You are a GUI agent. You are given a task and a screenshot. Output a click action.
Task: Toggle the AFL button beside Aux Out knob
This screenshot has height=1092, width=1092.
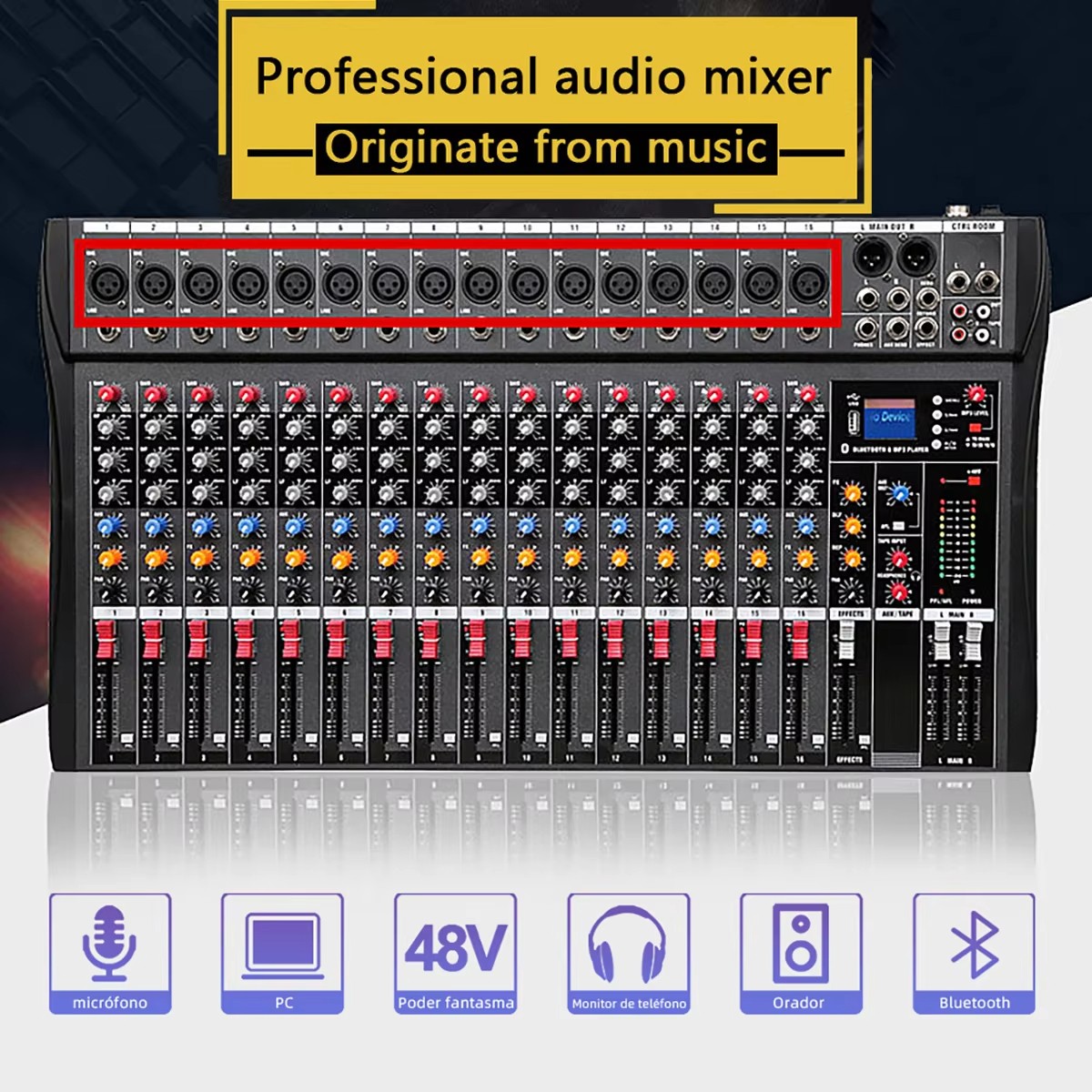(x=899, y=526)
